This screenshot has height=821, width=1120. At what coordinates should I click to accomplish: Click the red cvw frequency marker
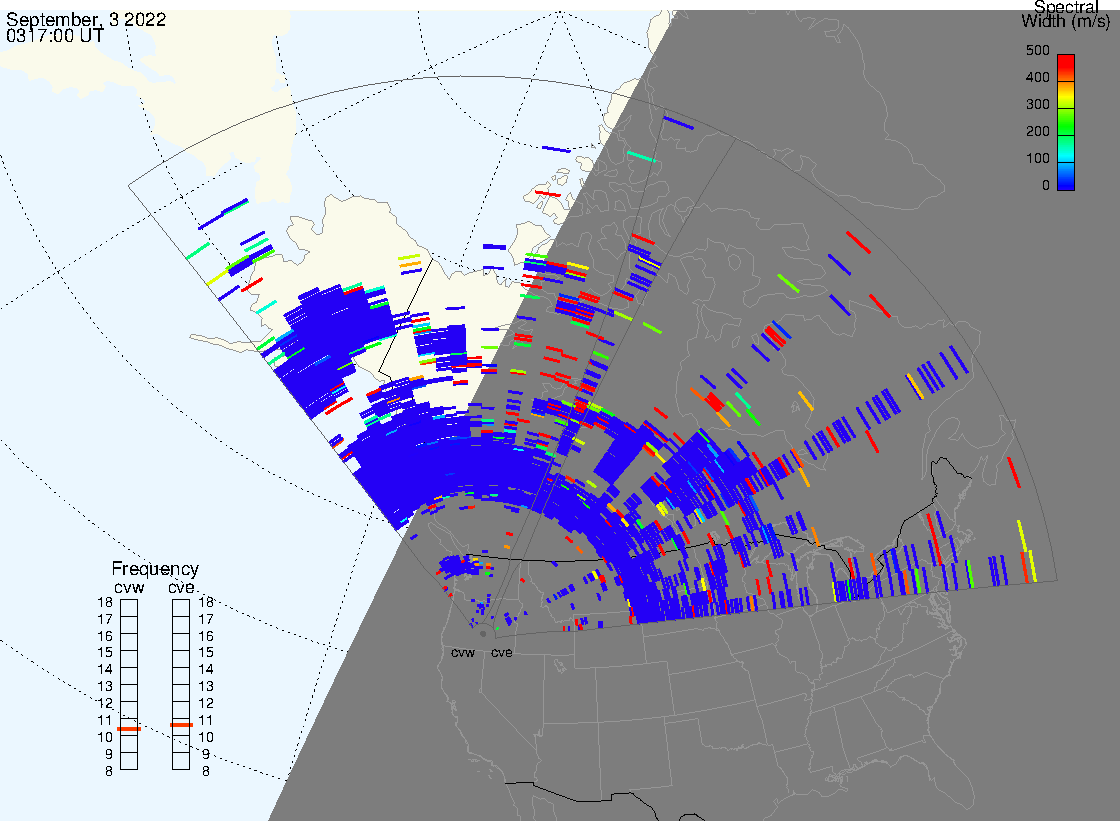pyautogui.click(x=129, y=729)
